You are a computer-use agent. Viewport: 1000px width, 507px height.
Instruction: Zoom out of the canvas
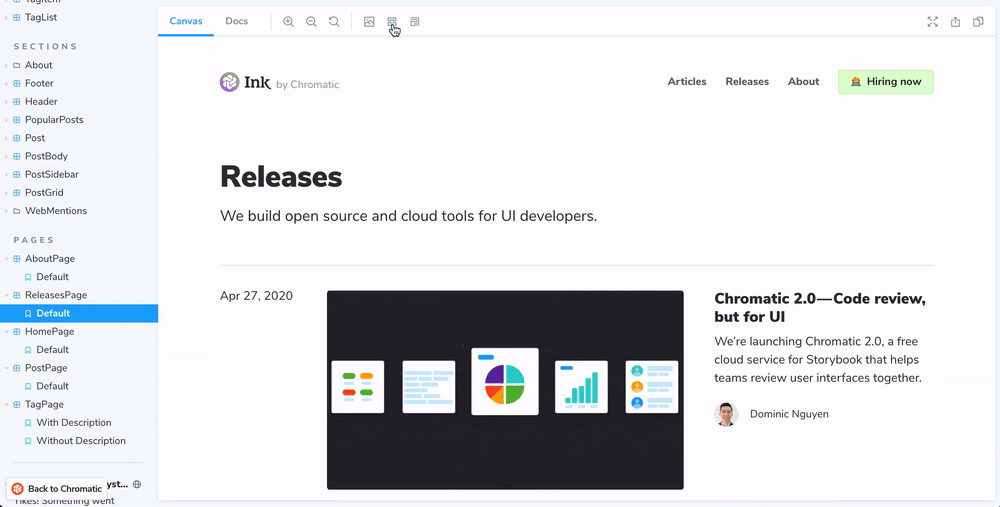pyautogui.click(x=311, y=22)
